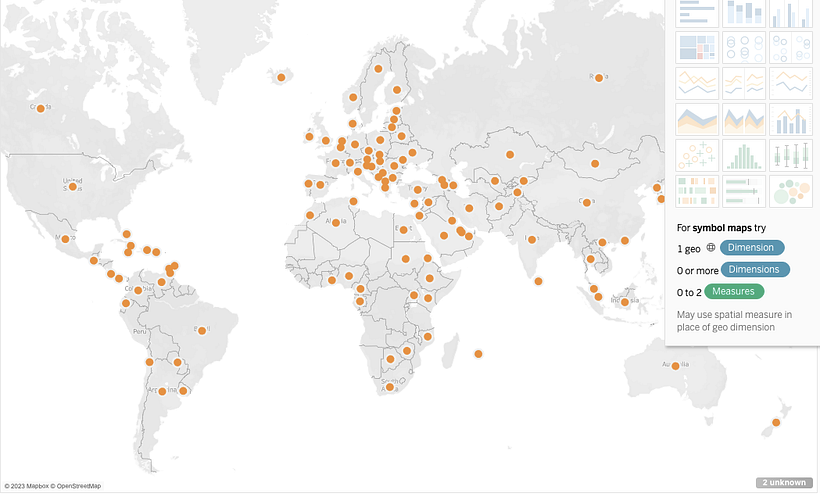Select the discrete area chart type

click(744, 119)
